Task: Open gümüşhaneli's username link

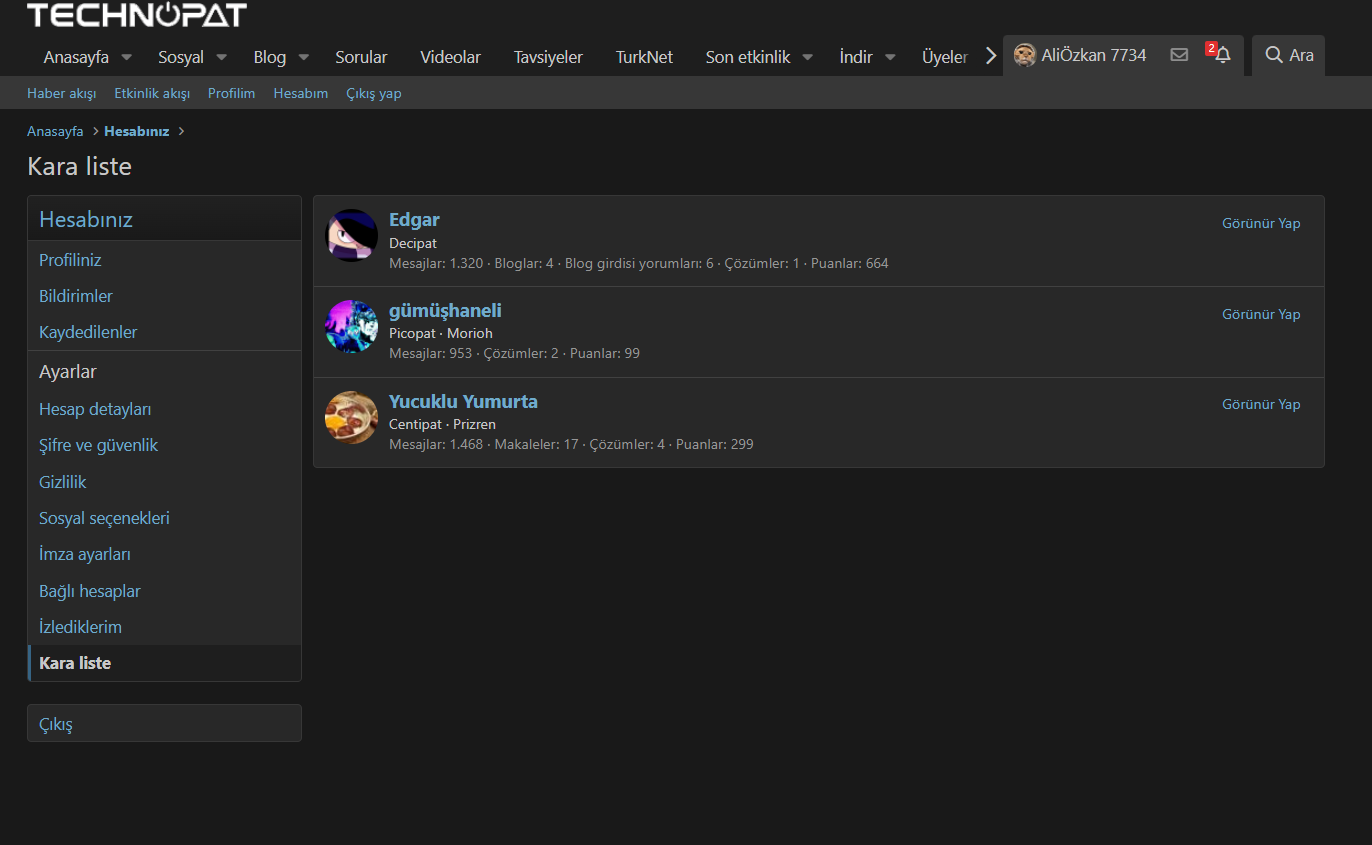Action: [x=445, y=311]
